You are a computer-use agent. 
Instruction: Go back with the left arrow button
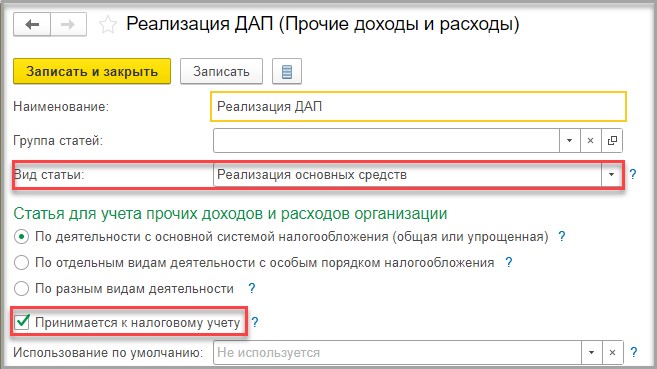point(32,25)
